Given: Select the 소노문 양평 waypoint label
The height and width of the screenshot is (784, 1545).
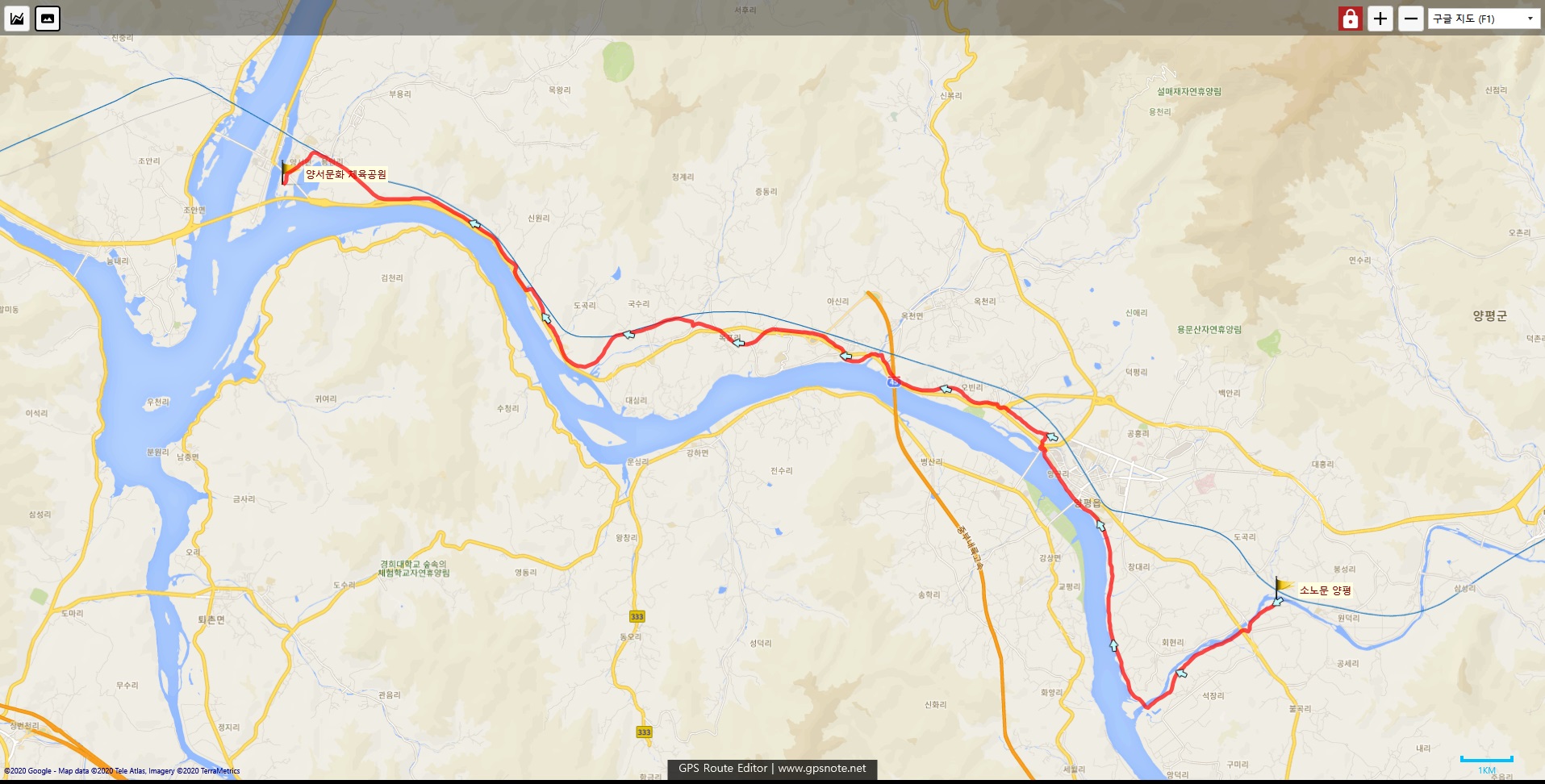Looking at the screenshot, I should click(1325, 590).
